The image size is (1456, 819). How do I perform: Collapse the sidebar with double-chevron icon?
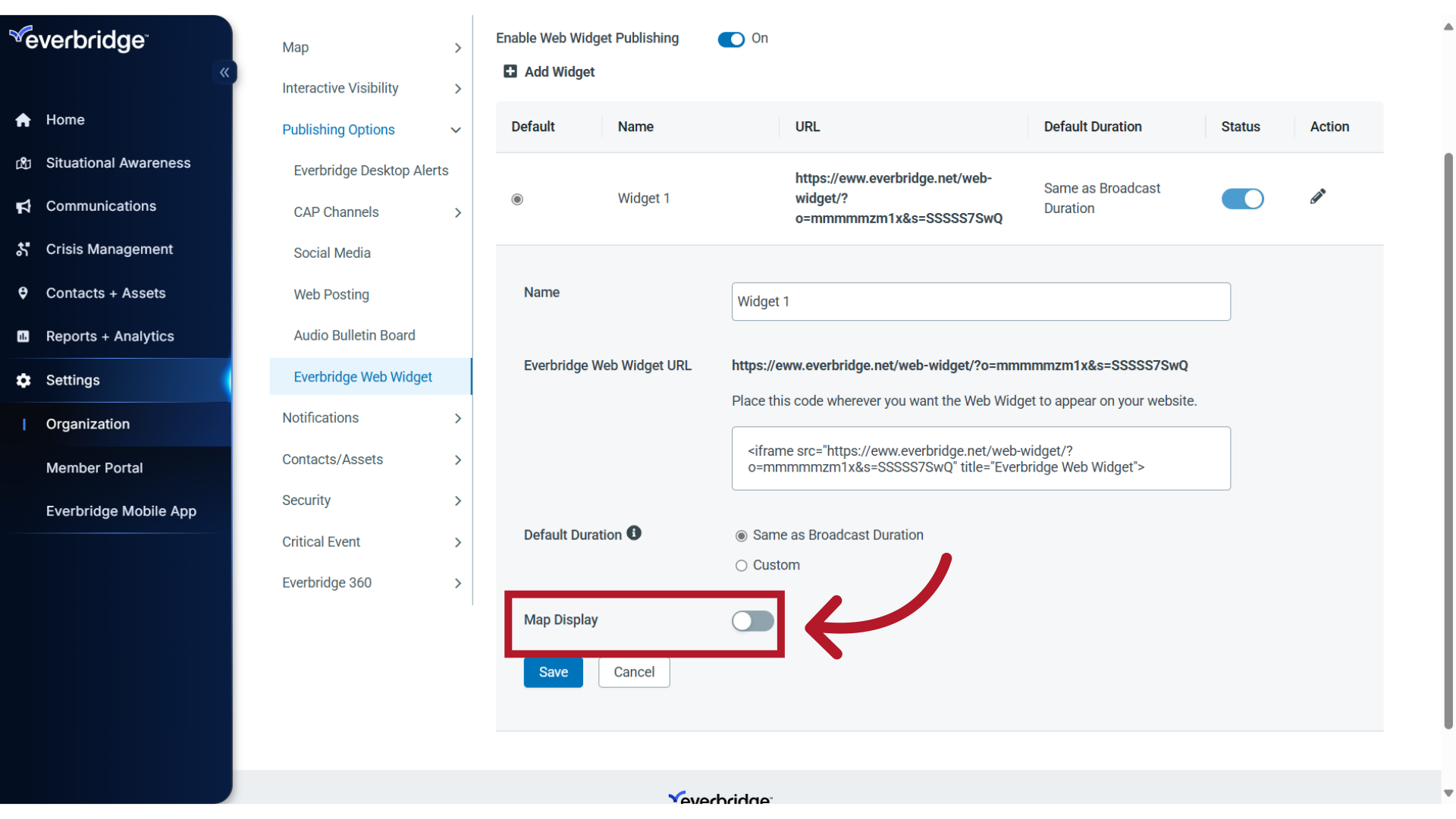pos(224,72)
